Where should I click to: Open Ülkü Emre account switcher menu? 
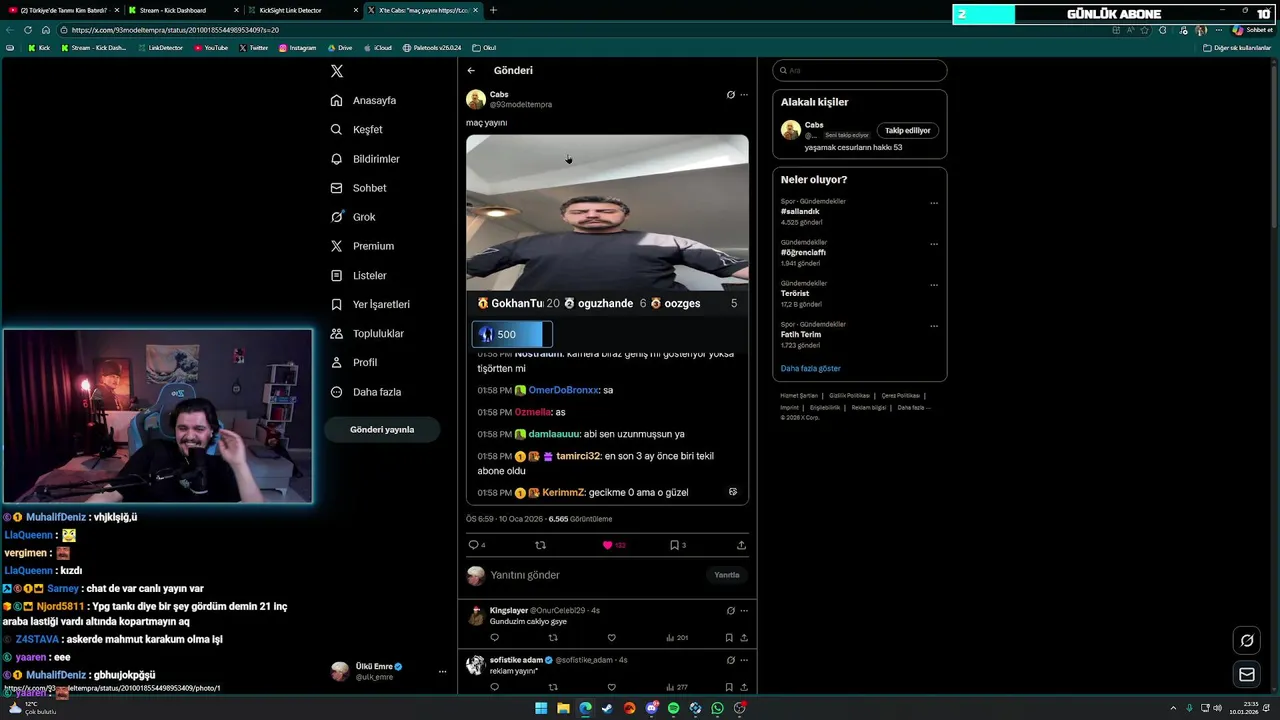point(389,671)
